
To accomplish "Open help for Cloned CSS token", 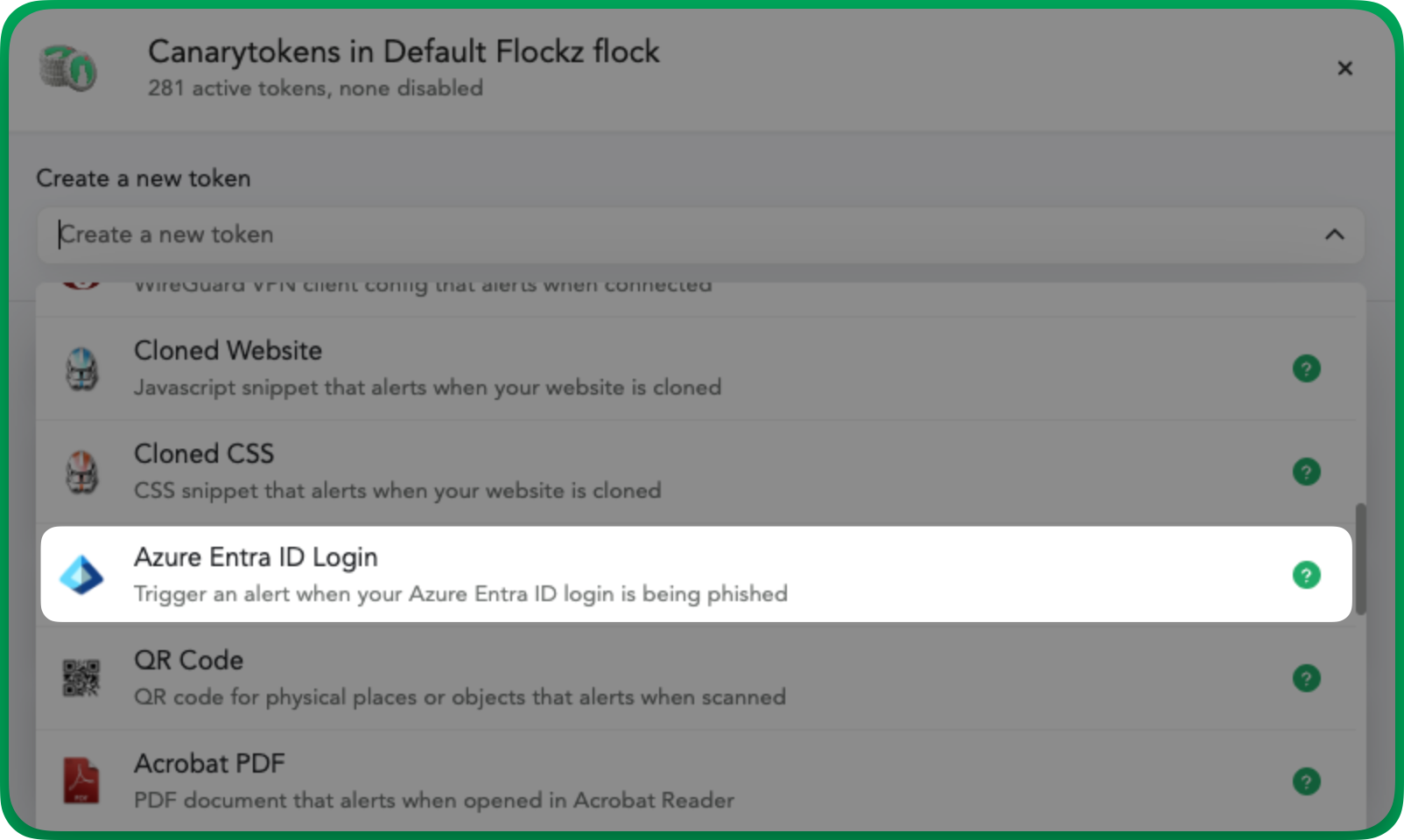I will tap(1306, 472).
